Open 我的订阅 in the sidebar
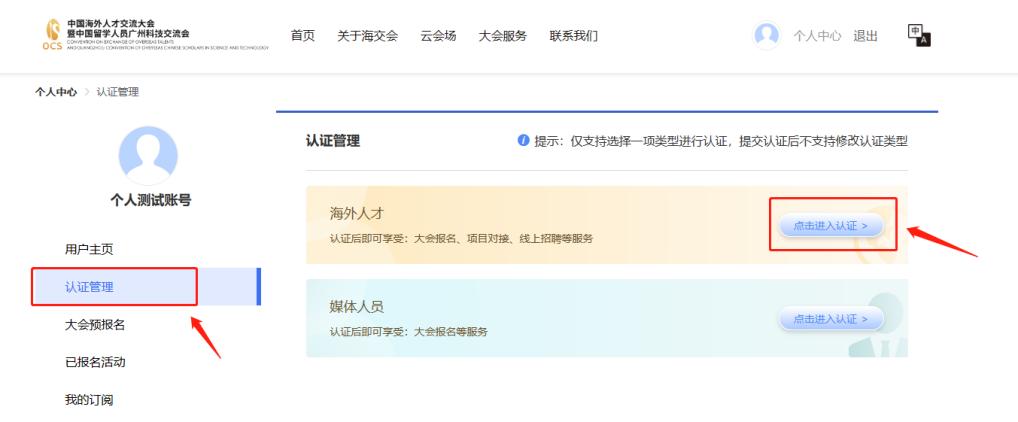The image size is (1018, 422). (x=89, y=400)
